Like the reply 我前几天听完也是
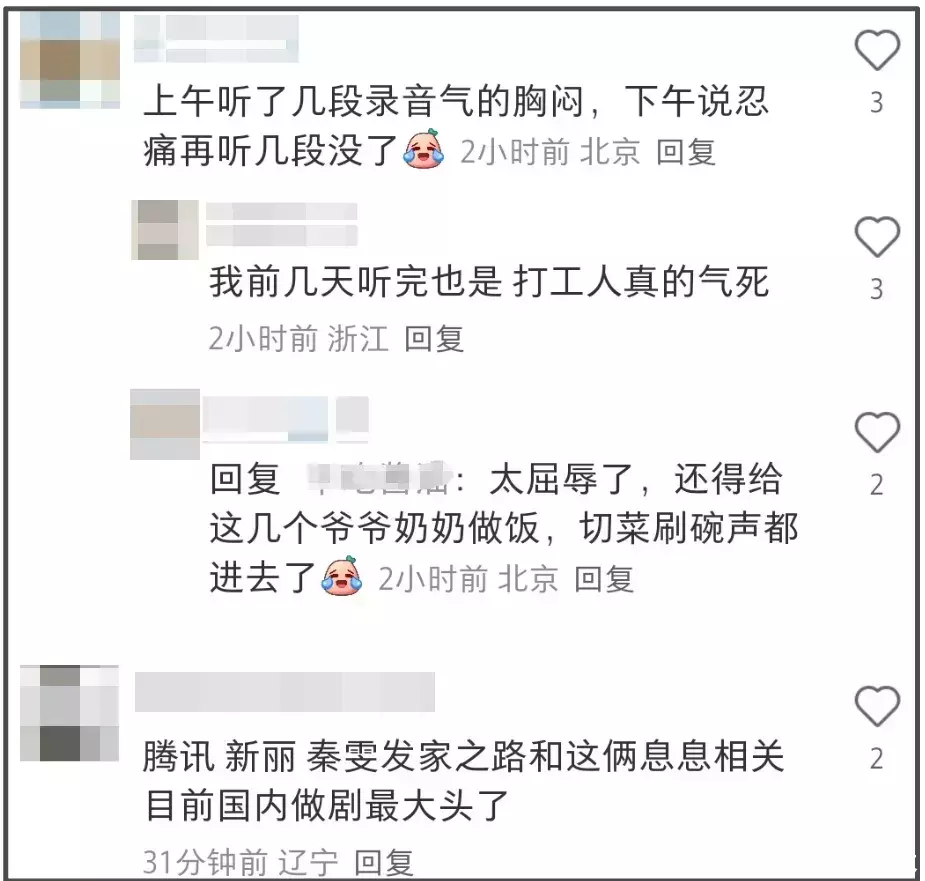This screenshot has width=925, height=881. 877,236
